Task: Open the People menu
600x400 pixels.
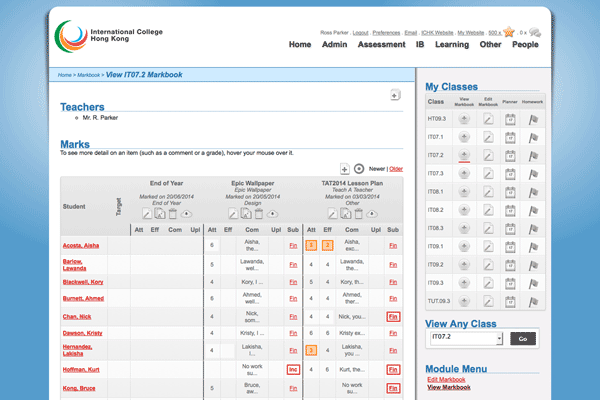Action: [525, 45]
